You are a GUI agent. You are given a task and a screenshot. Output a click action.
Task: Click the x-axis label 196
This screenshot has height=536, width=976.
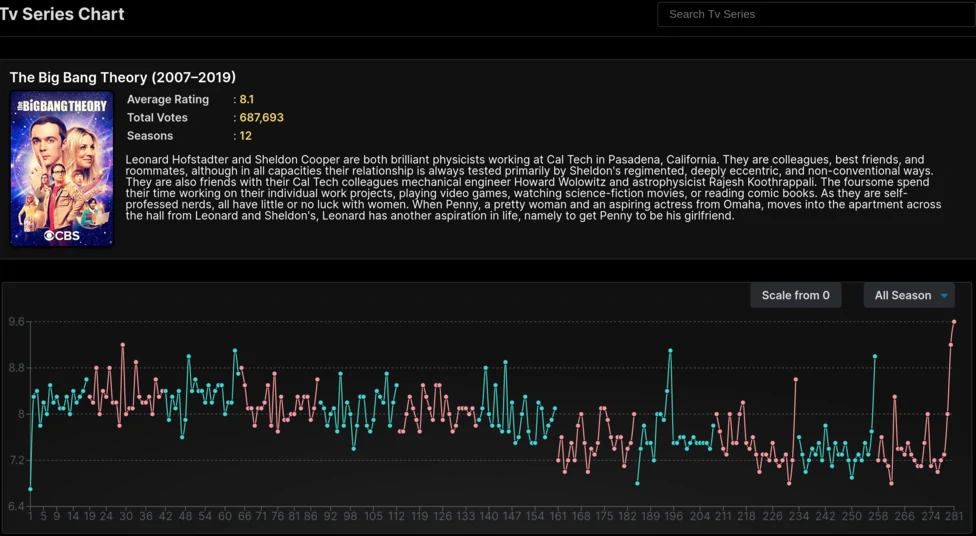[x=673, y=516]
